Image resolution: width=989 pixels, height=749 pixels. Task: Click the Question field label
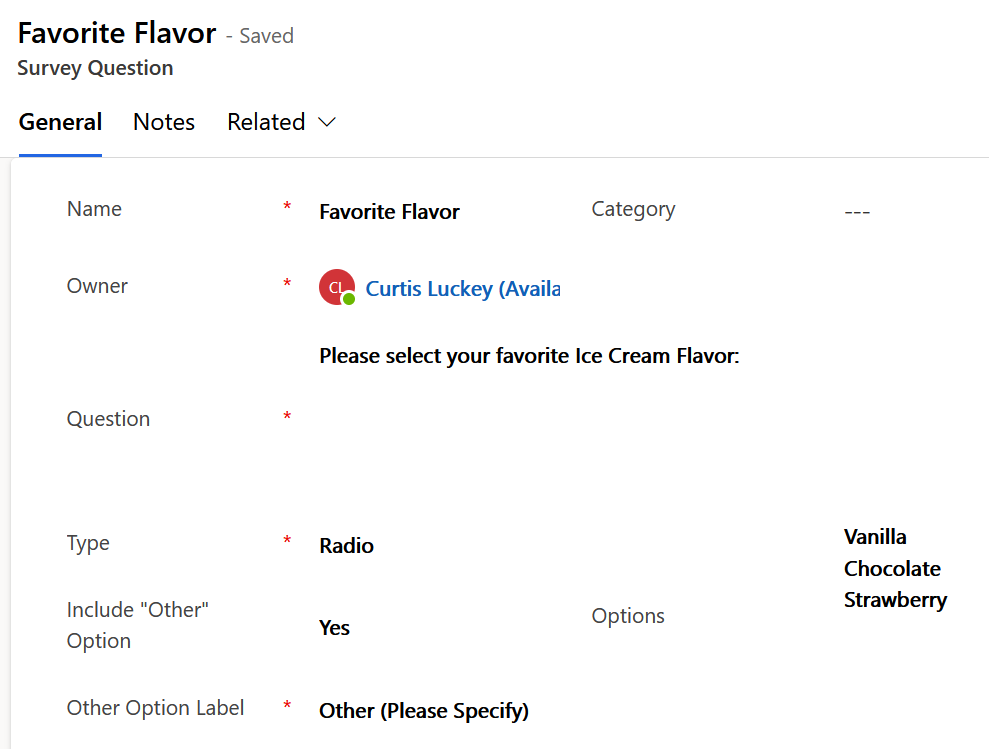pyautogui.click(x=108, y=418)
